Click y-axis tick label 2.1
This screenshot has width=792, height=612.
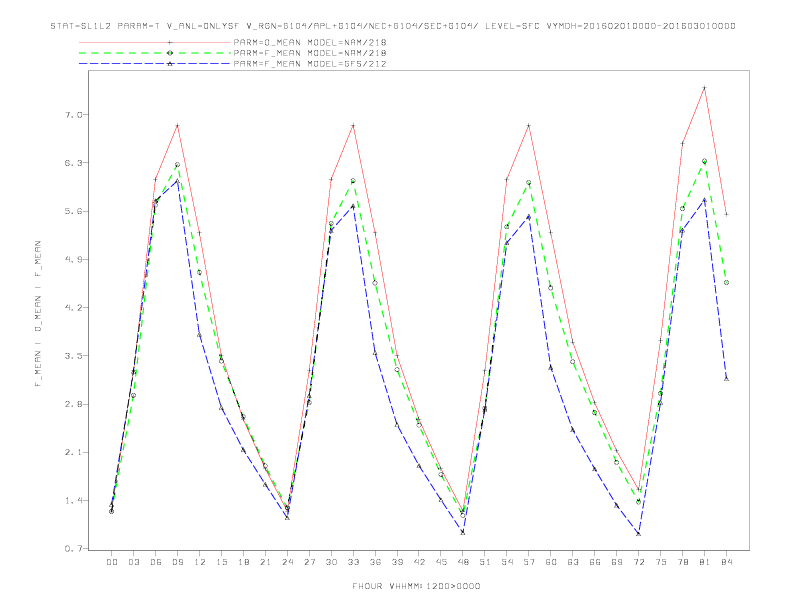(x=73, y=452)
